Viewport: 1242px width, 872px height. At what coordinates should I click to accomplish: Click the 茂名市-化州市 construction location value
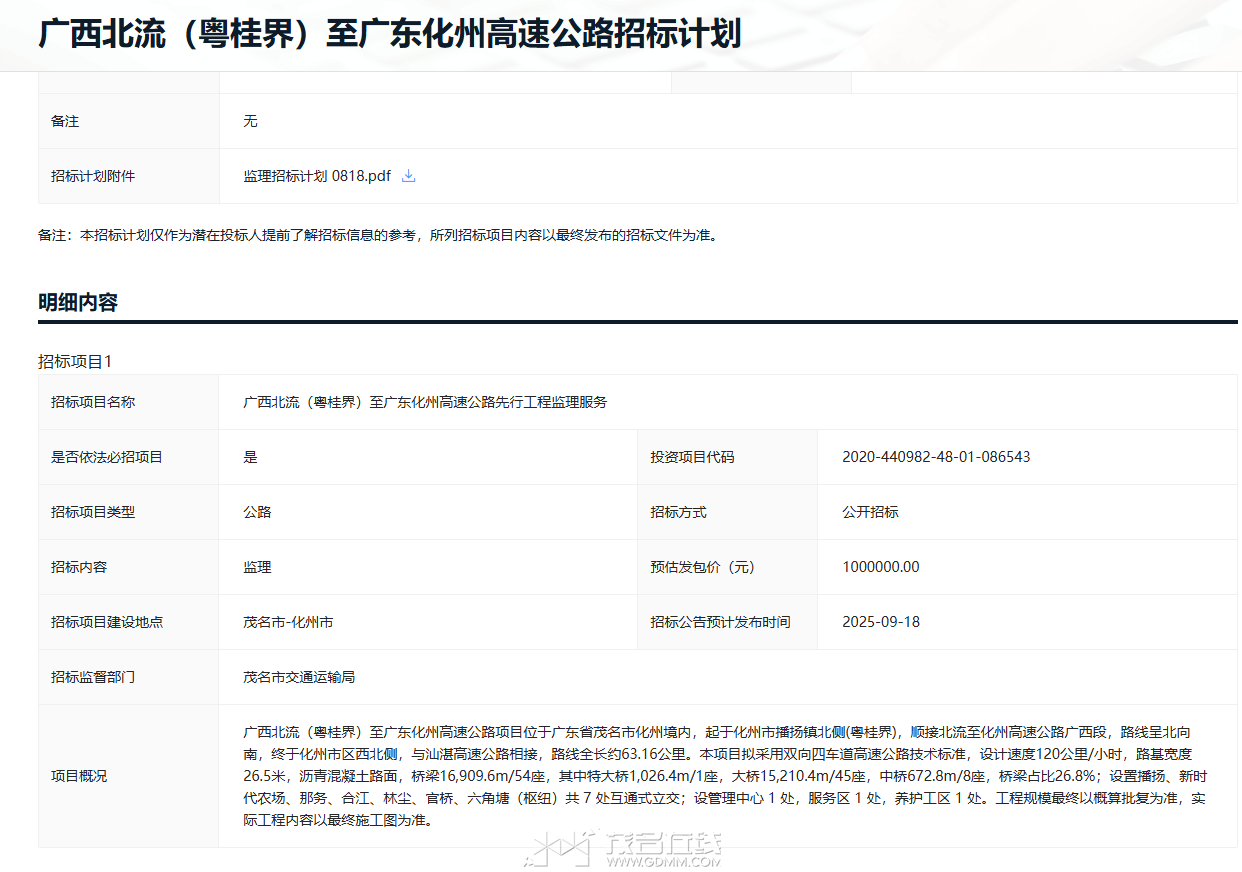(x=288, y=622)
